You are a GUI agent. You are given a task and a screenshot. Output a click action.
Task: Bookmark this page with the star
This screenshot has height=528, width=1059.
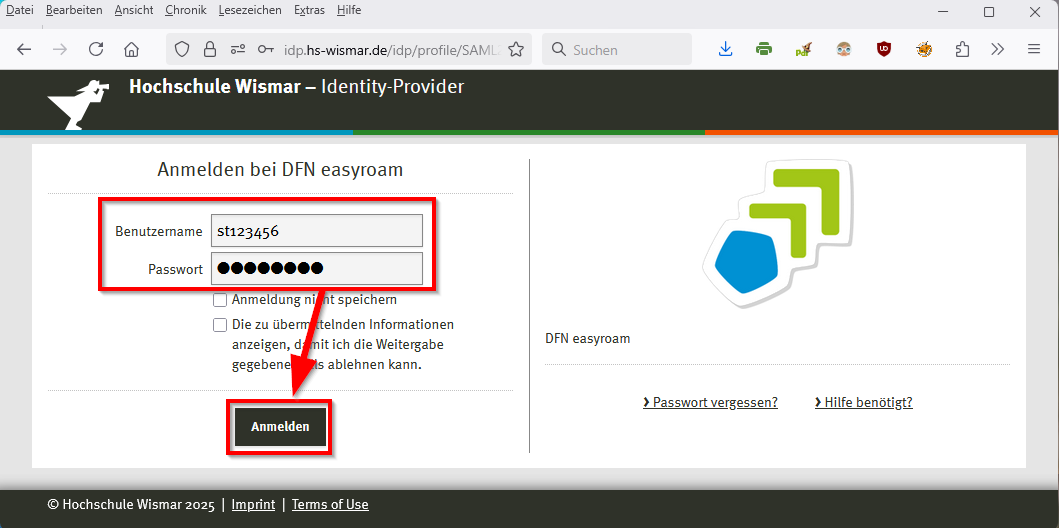click(516, 49)
